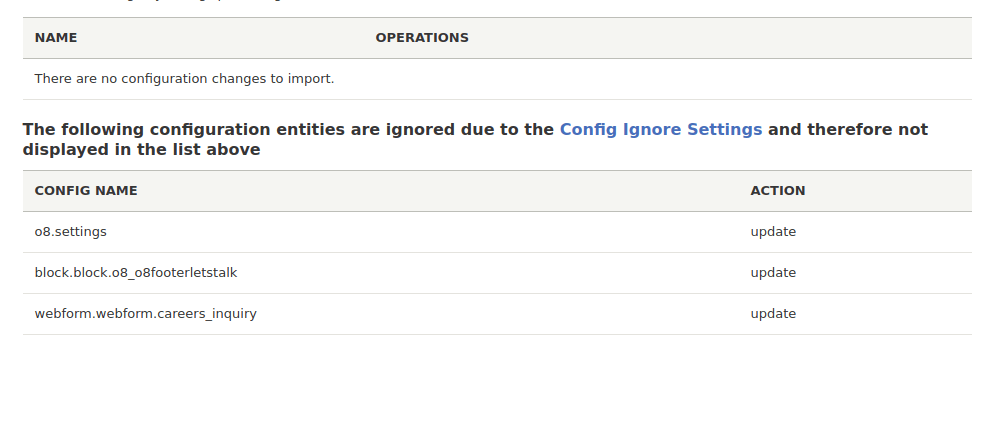Click update action for block.block.o8_o8footerletstalk
998x432 pixels.
pyautogui.click(x=773, y=272)
